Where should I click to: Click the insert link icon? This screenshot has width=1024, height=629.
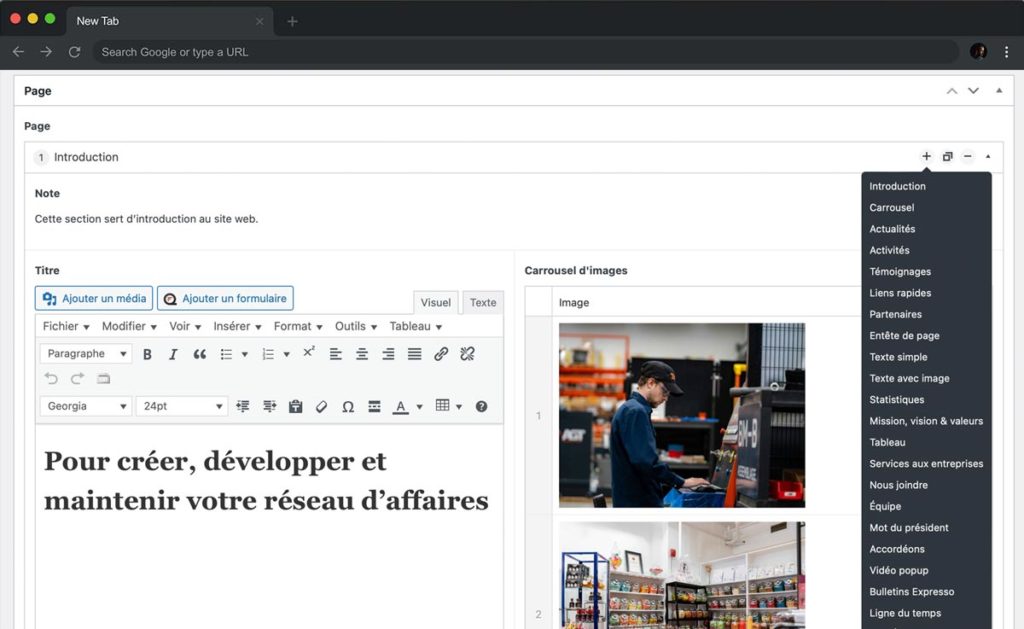point(441,354)
